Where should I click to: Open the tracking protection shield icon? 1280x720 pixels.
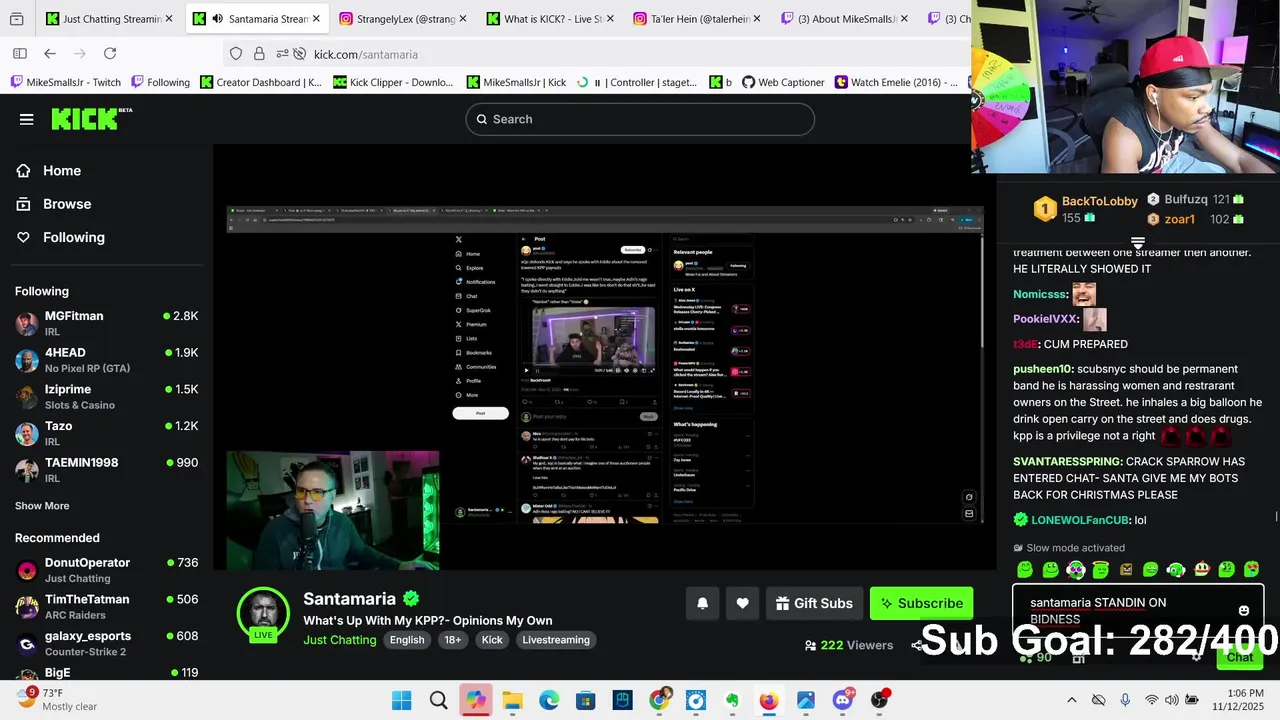click(236, 54)
